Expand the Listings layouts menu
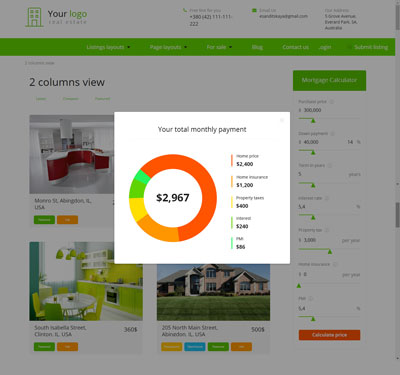The height and width of the screenshot is (375, 400). pos(108,47)
